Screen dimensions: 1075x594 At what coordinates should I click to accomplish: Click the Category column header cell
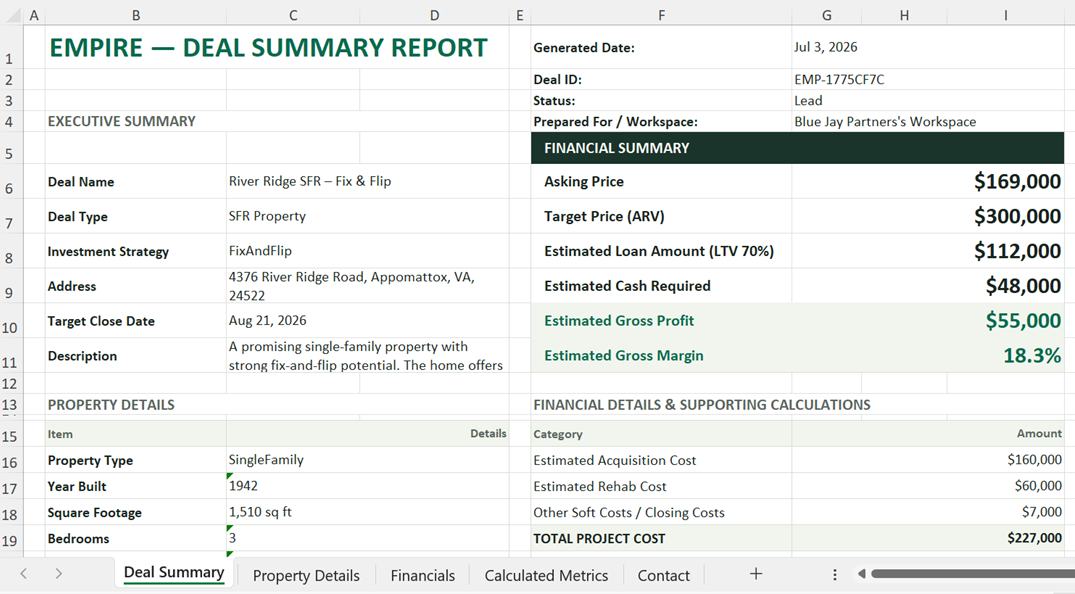click(x=661, y=433)
